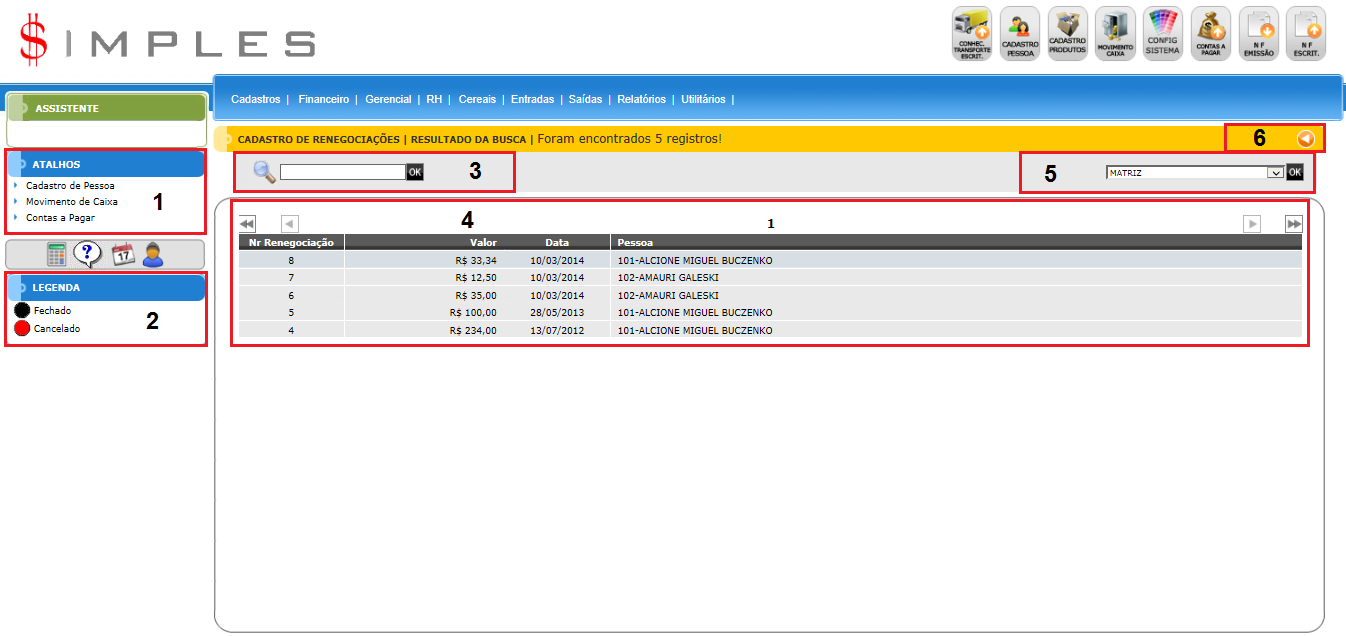Click the search text input field

[x=342, y=172]
